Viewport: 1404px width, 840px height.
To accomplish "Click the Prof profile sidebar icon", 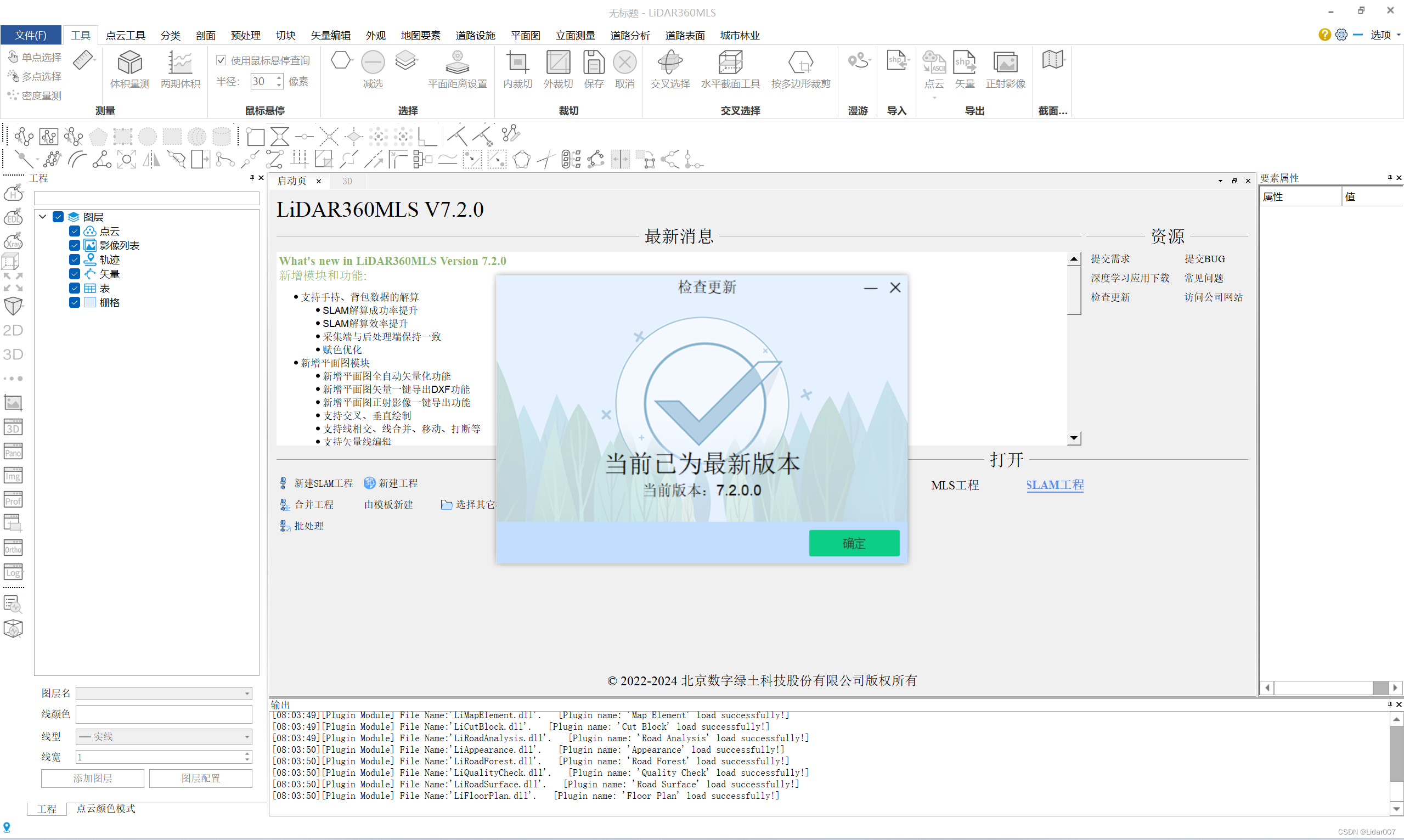I will pos(13,500).
